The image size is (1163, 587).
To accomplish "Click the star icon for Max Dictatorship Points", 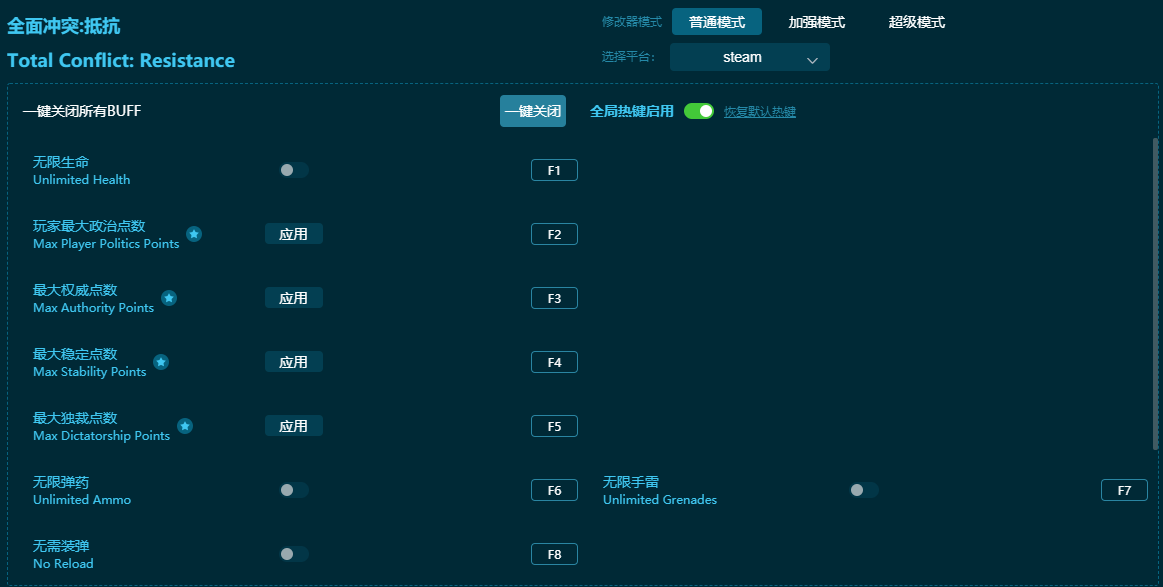I will (185, 426).
